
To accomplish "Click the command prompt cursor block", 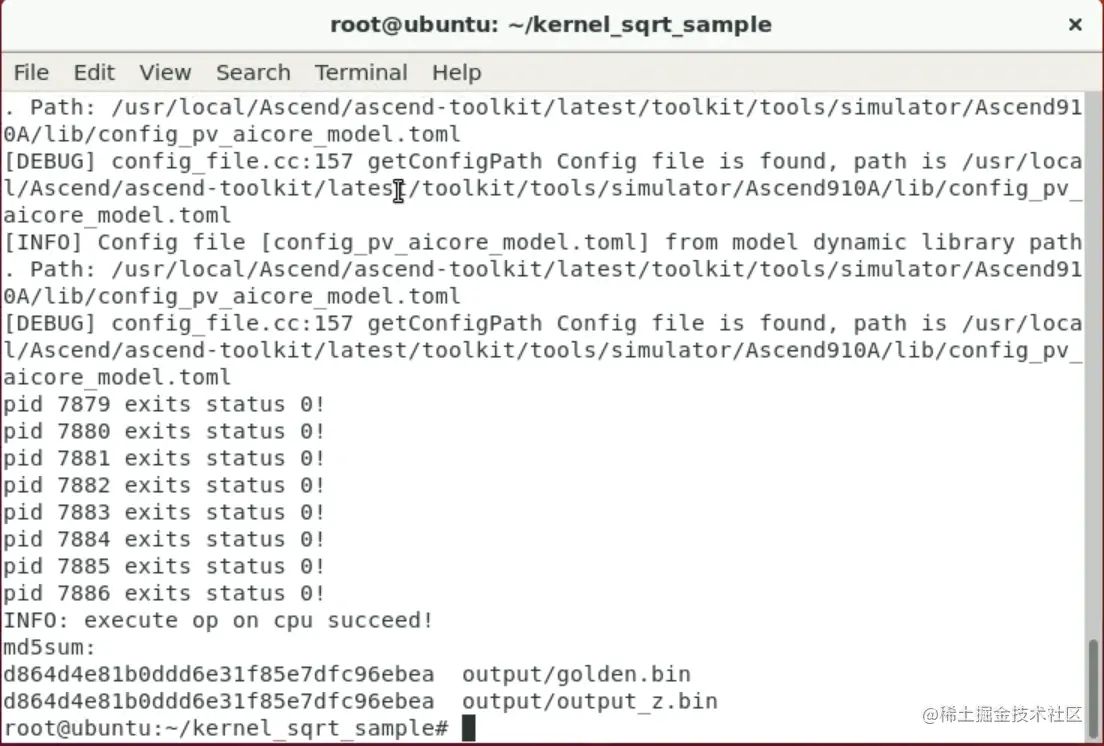I will pos(468,728).
